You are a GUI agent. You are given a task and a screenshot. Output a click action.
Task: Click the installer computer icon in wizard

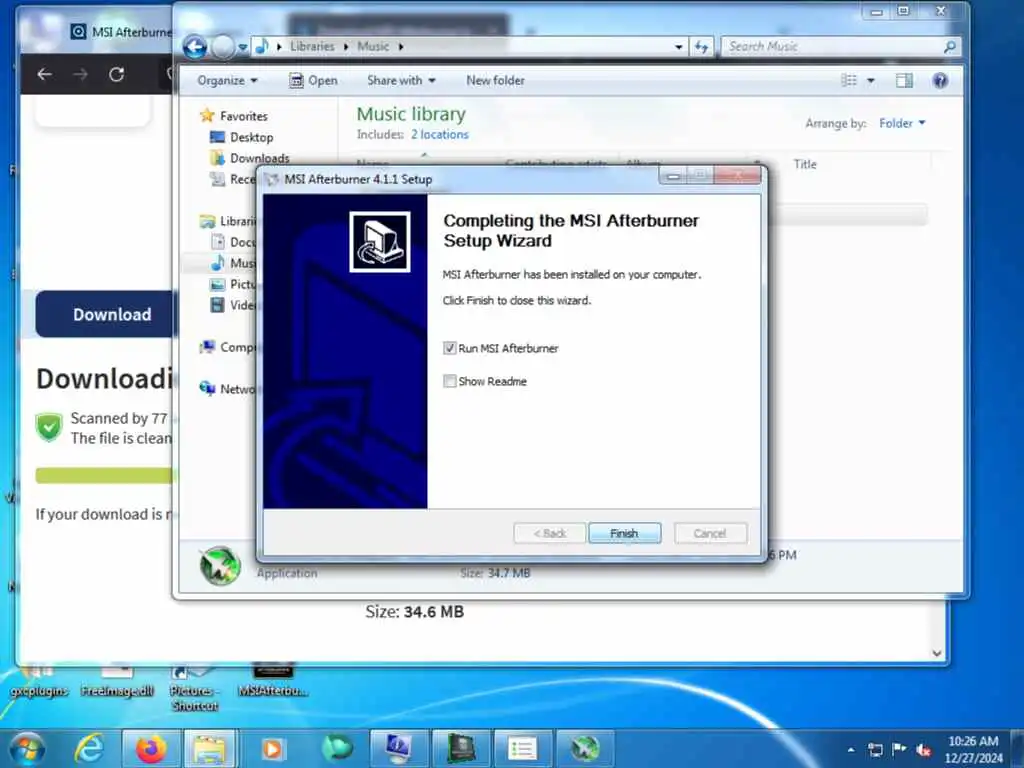(379, 242)
